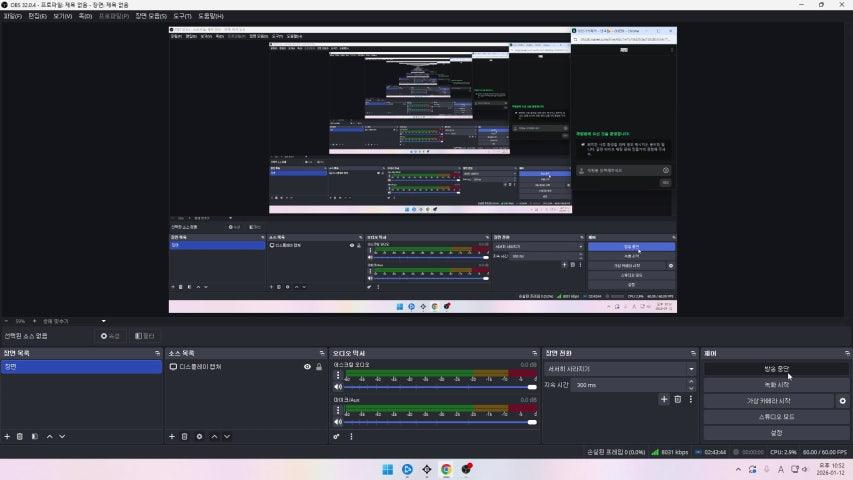Mute the 데스크탑 오디오 speaker icon

coord(338,387)
